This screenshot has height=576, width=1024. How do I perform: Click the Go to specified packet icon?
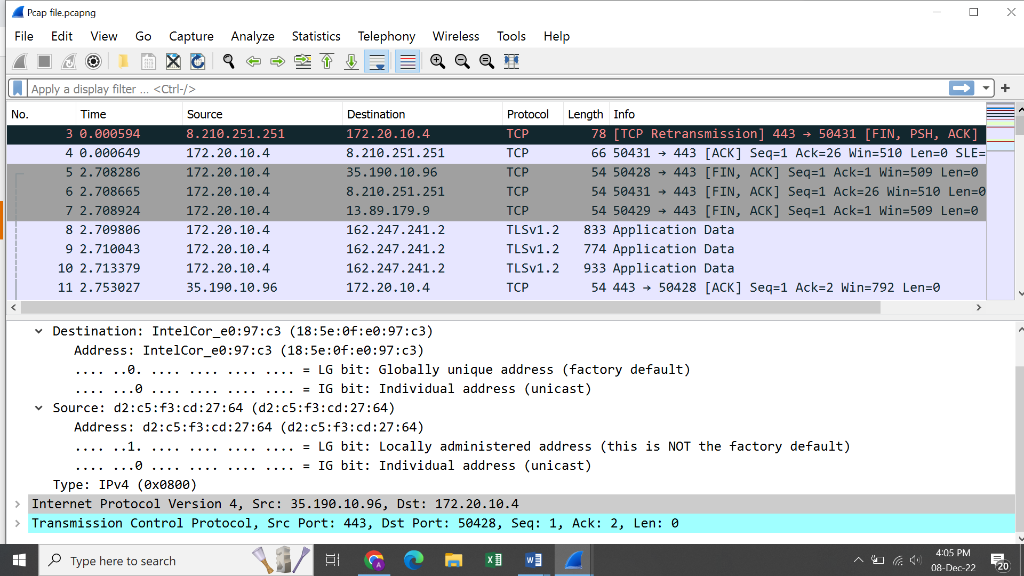(302, 61)
